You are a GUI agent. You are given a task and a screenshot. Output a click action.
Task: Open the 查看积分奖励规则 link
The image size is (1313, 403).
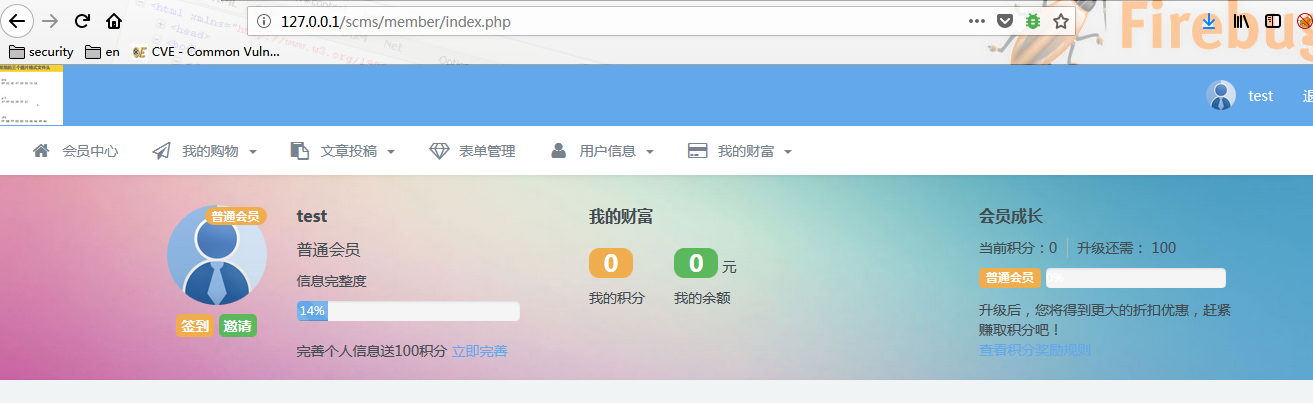point(1035,350)
